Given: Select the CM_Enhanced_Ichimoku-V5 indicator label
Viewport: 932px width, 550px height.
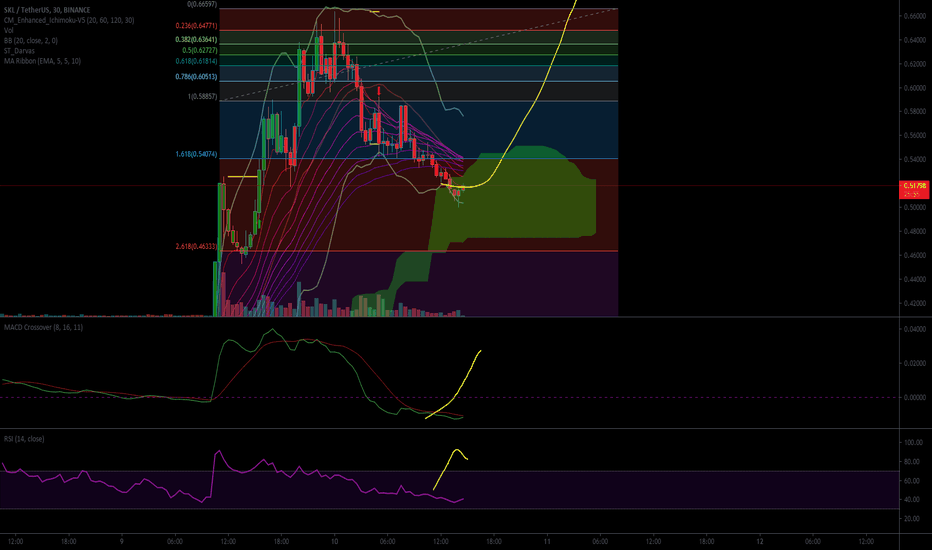Looking at the screenshot, I should pyautogui.click(x=69, y=20).
